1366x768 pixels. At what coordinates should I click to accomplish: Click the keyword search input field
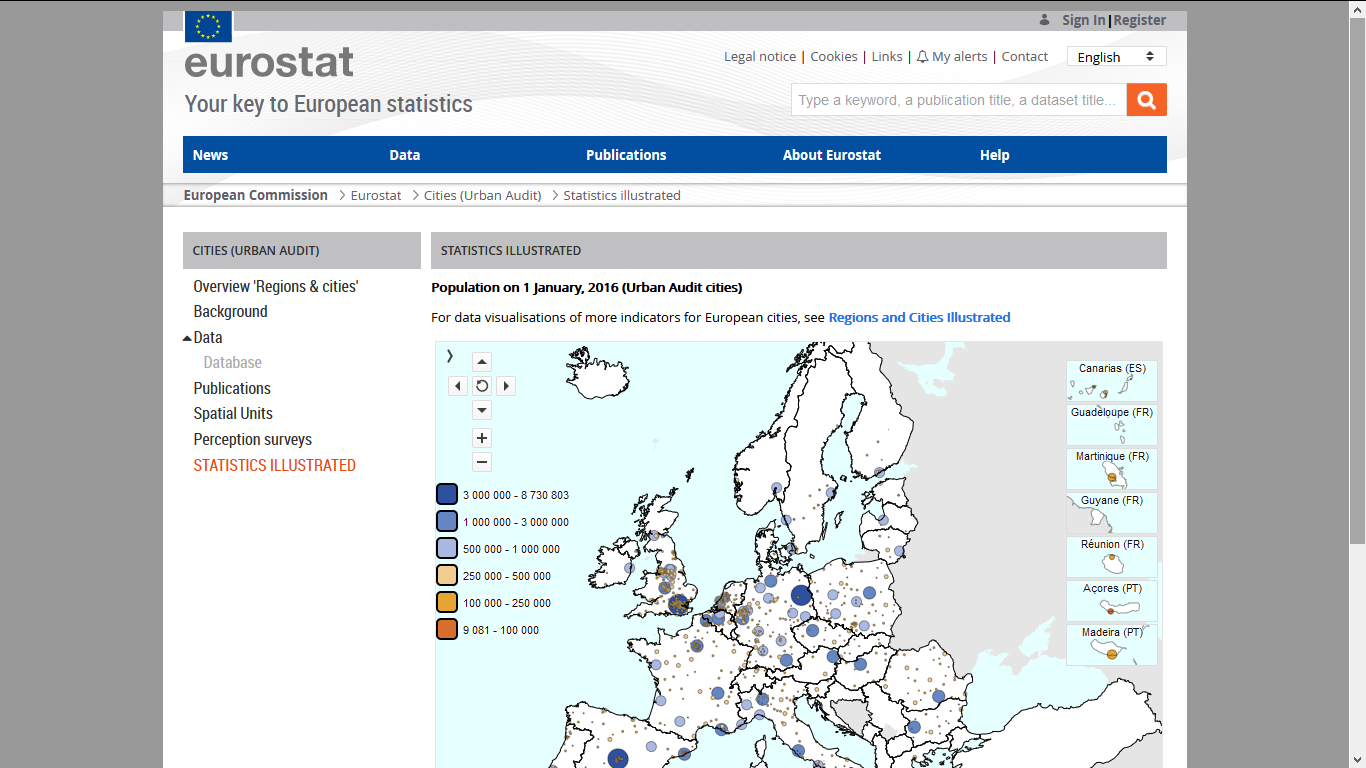point(959,100)
